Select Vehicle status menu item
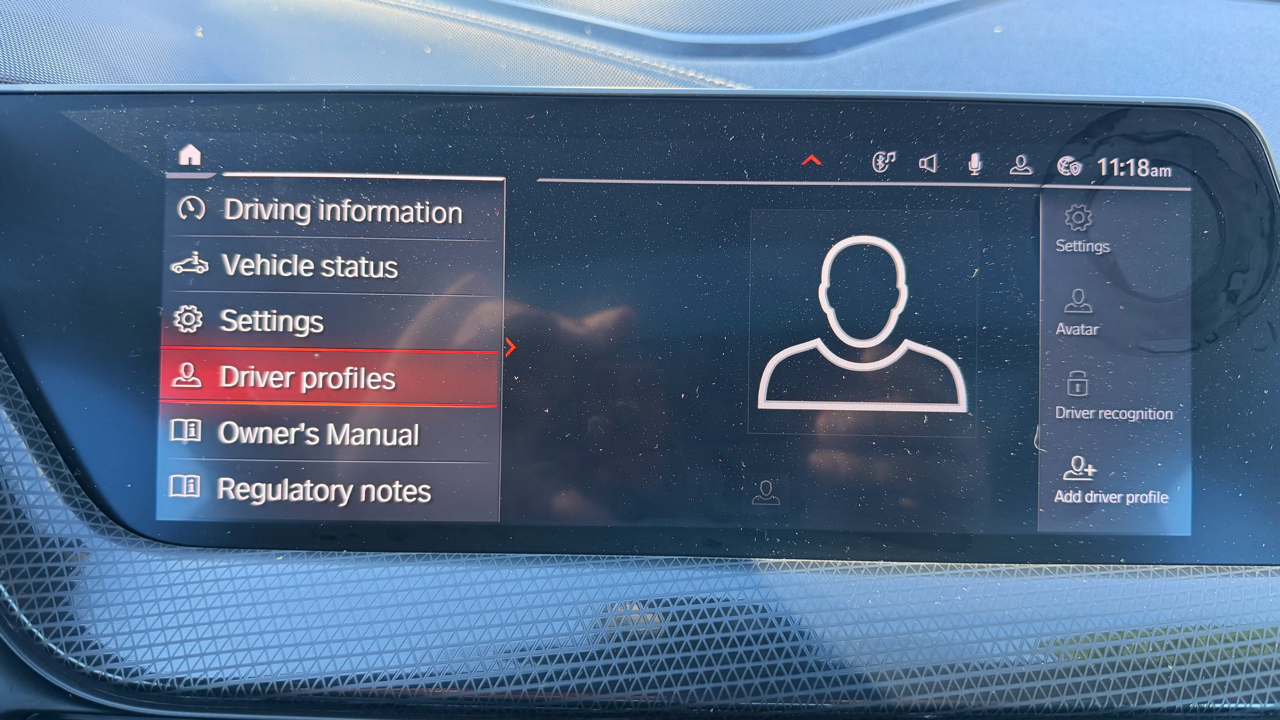The image size is (1280, 720). point(309,266)
